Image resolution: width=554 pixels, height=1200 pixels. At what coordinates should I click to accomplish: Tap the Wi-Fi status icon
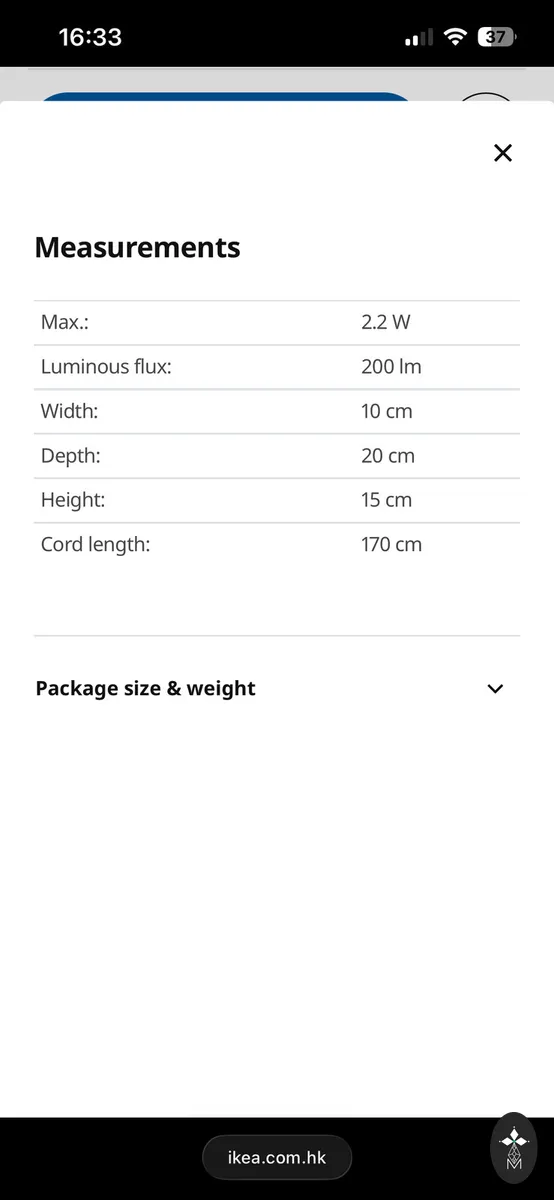[456, 38]
